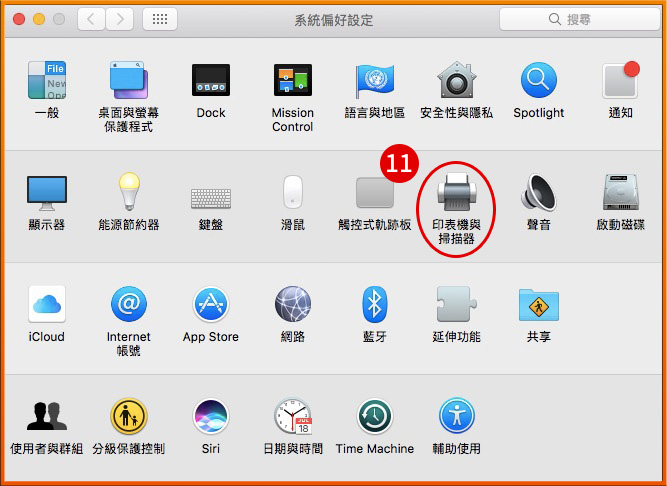Image resolution: width=667 pixels, height=486 pixels.
Task: Click the show-all grid button
Action: coord(160,19)
